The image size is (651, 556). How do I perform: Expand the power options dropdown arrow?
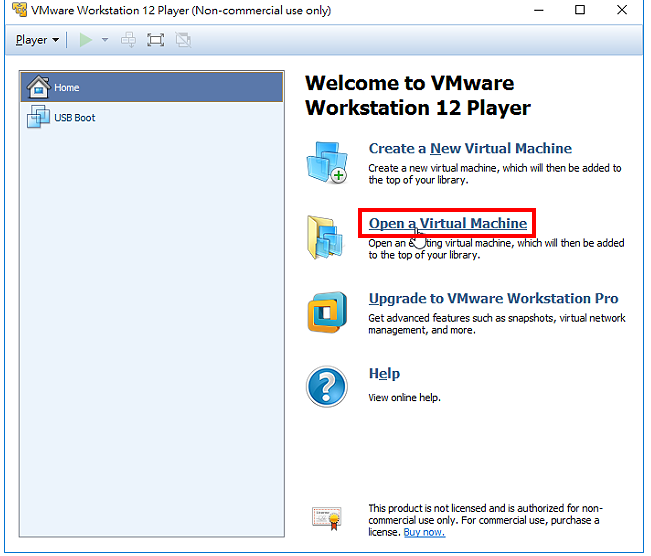(105, 40)
